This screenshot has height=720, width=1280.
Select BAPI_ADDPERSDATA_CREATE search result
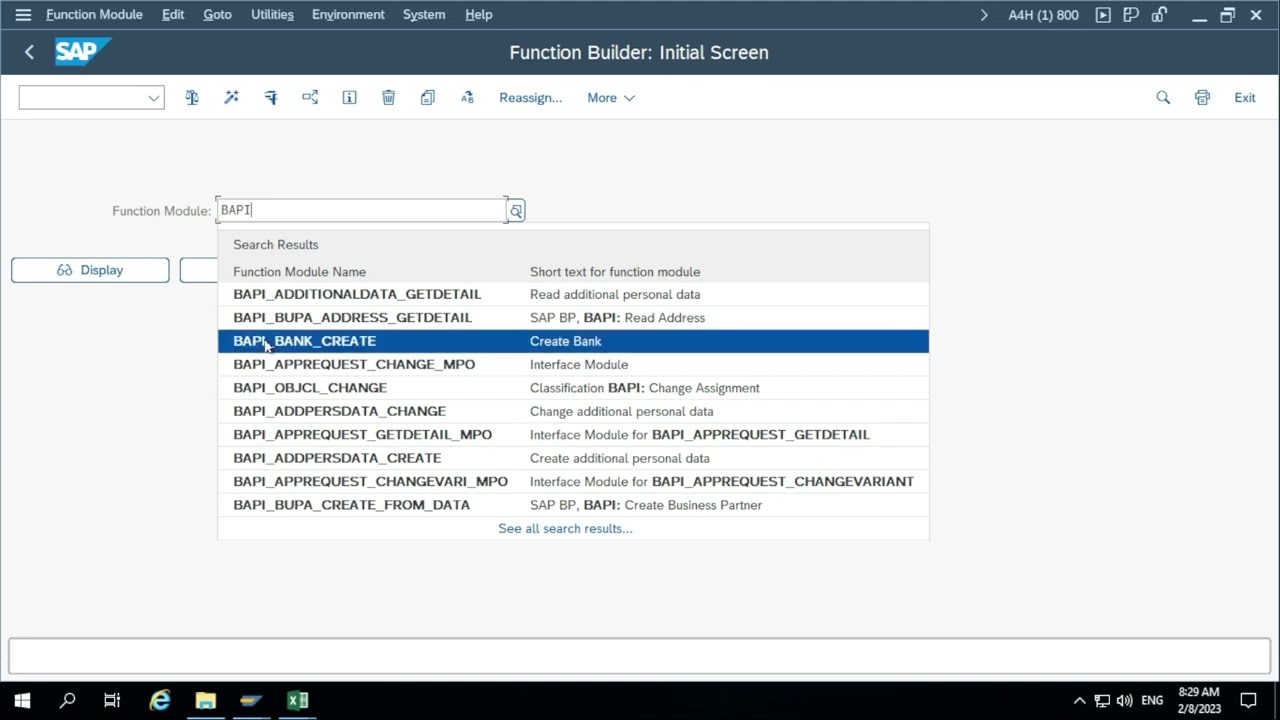(x=573, y=458)
